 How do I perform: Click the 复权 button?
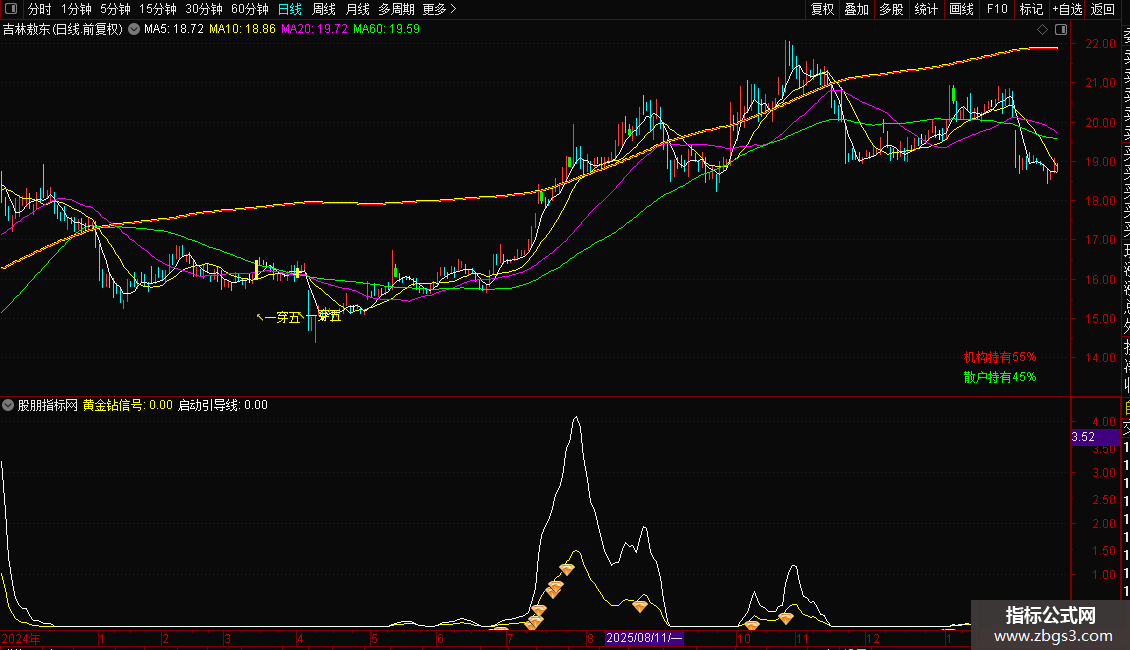point(822,9)
